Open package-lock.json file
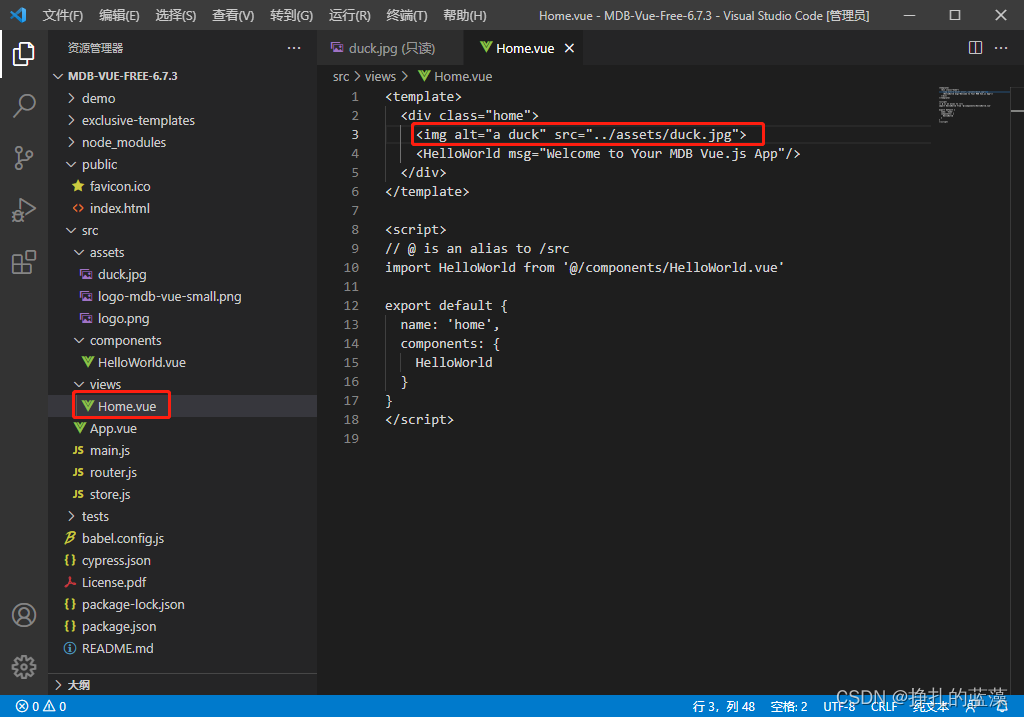Viewport: 1024px width, 717px height. coord(133,605)
